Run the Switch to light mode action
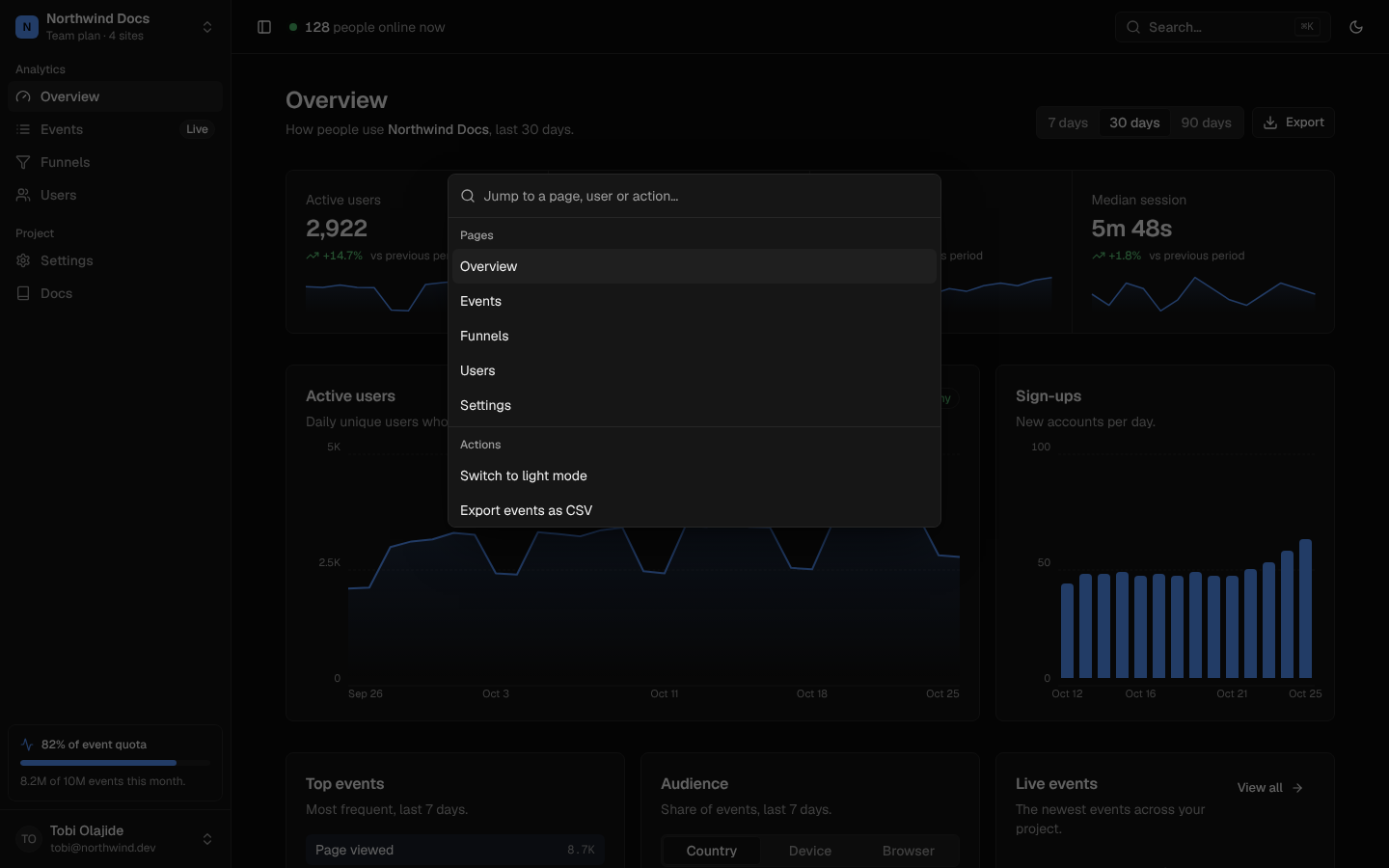 click(x=694, y=475)
